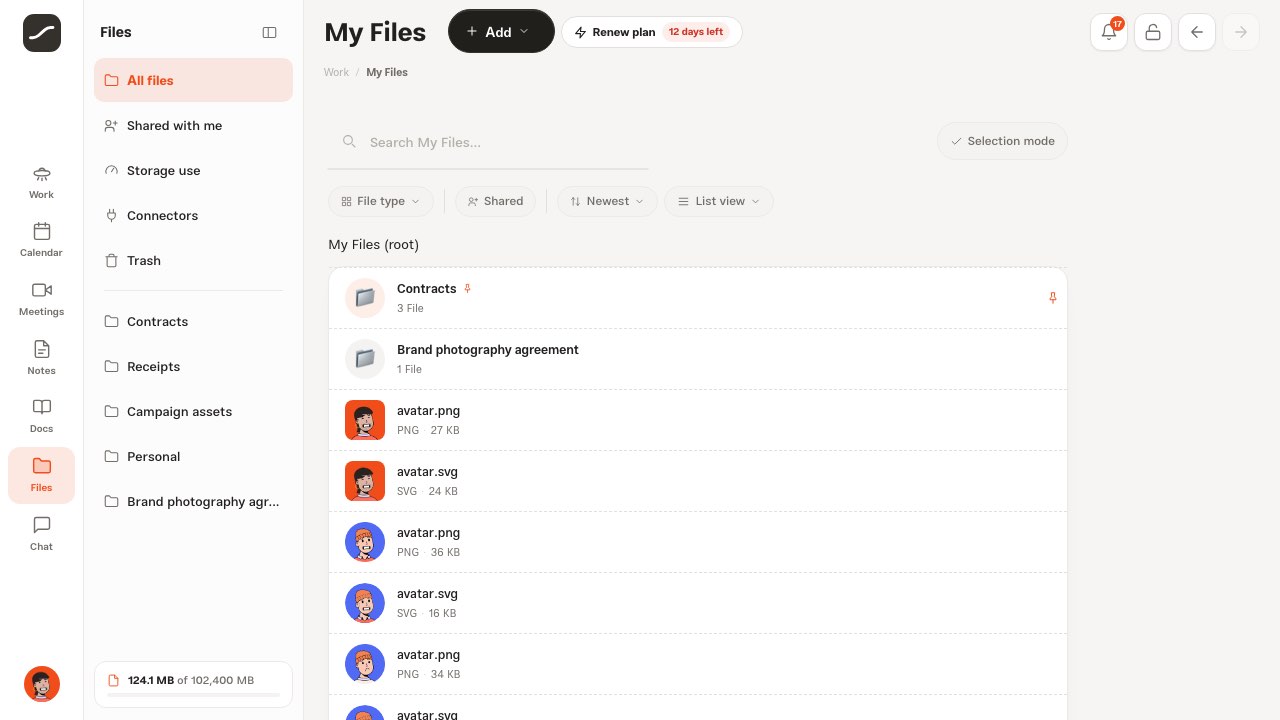Collapse the Files sidebar panel
The height and width of the screenshot is (720, 1280).
click(269, 32)
